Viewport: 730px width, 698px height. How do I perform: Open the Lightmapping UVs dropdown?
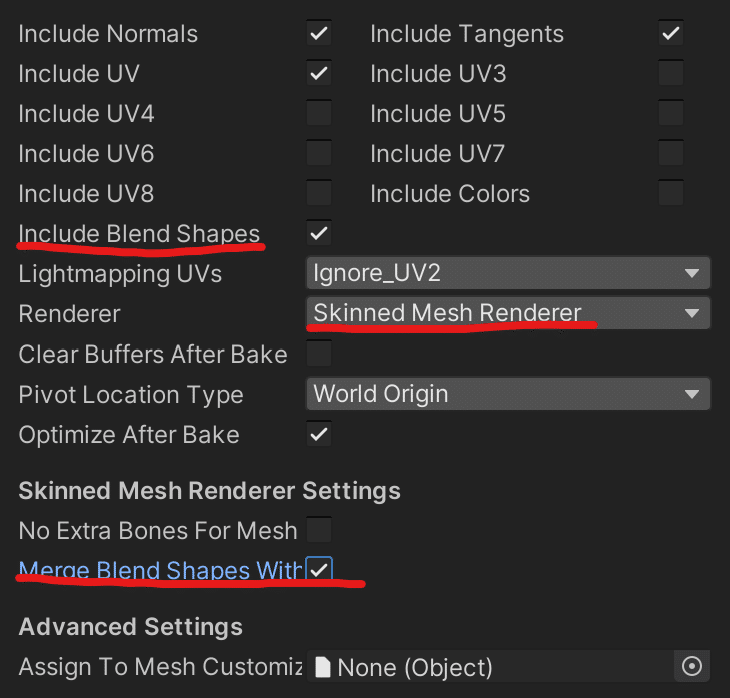tap(507, 273)
